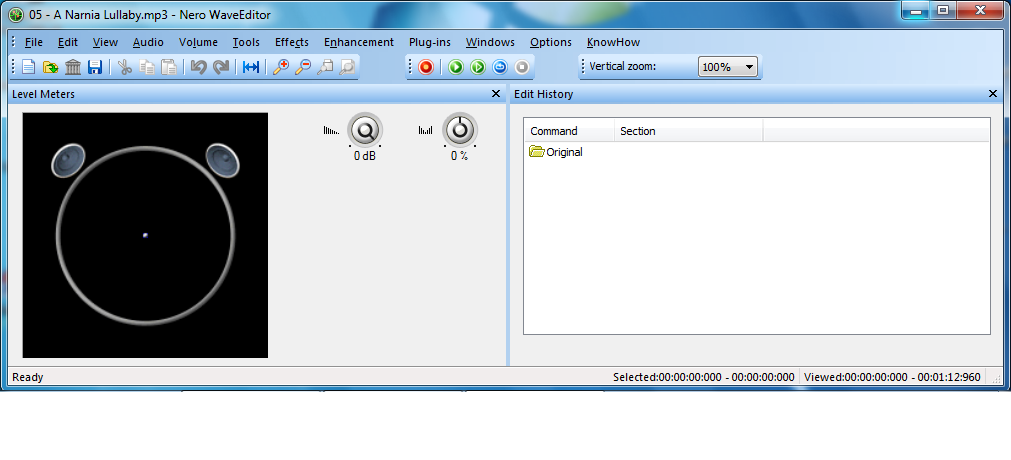Copy selection using the copy icon
1011x460 pixels.
147,67
